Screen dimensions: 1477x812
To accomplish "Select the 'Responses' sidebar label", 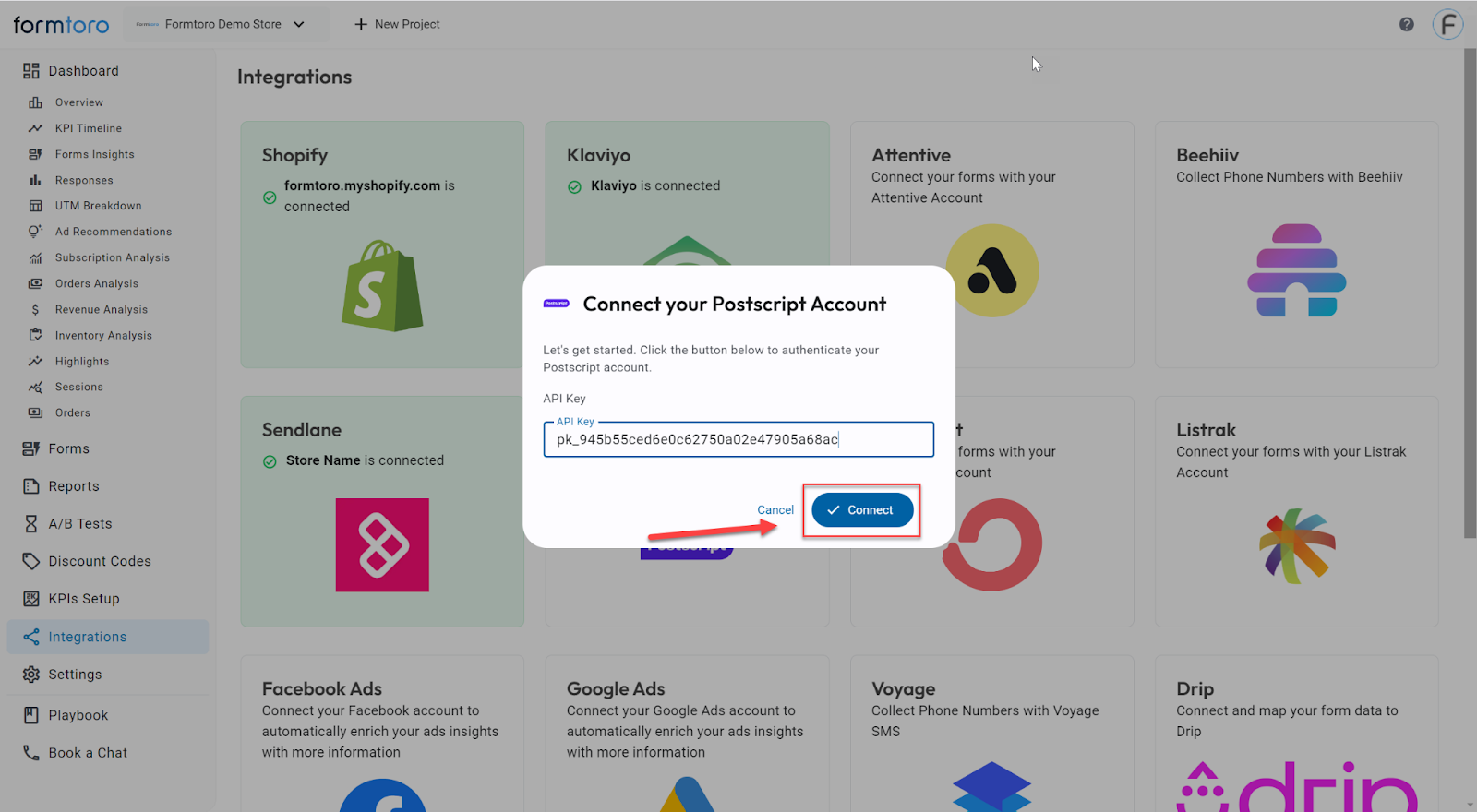I will (84, 180).
